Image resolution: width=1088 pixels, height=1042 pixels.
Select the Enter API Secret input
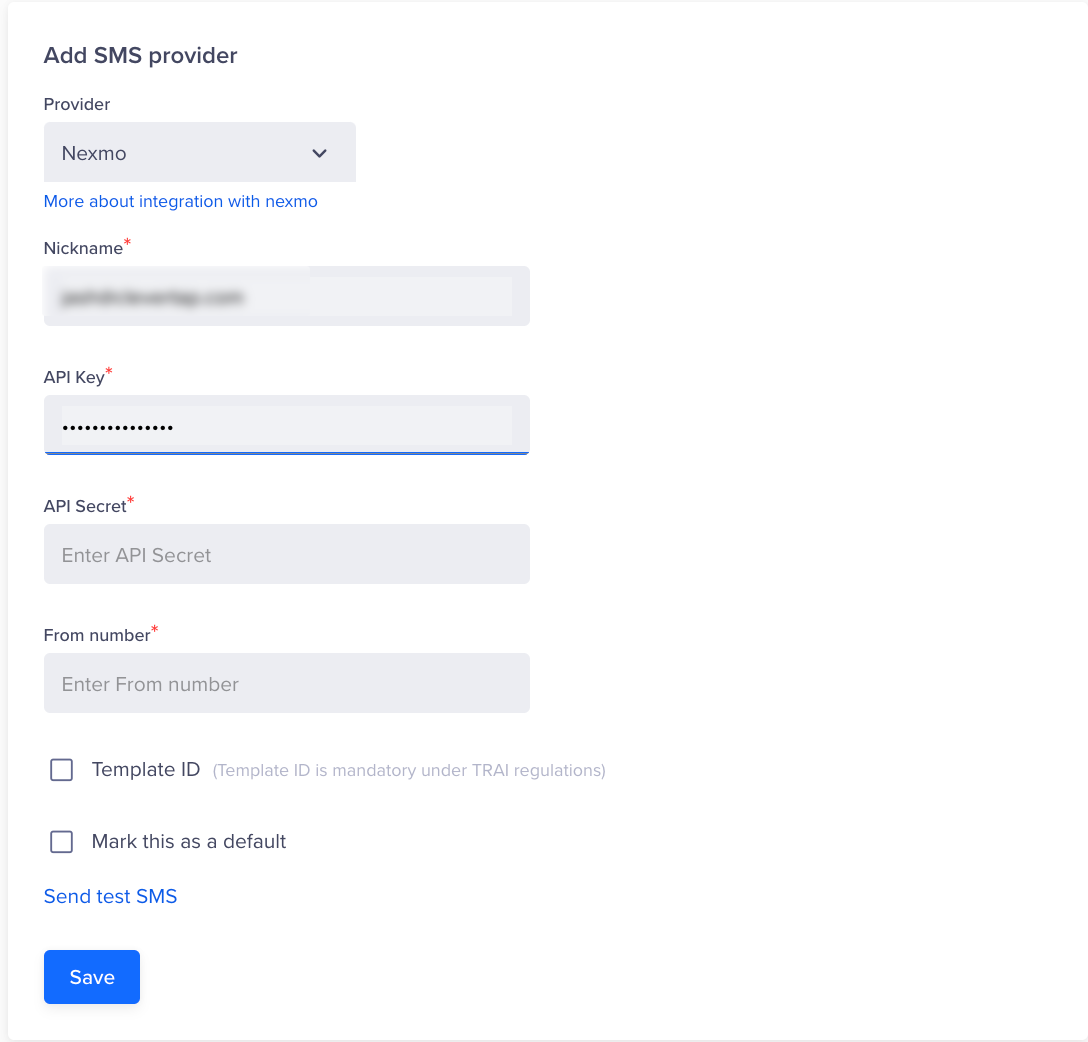(287, 554)
